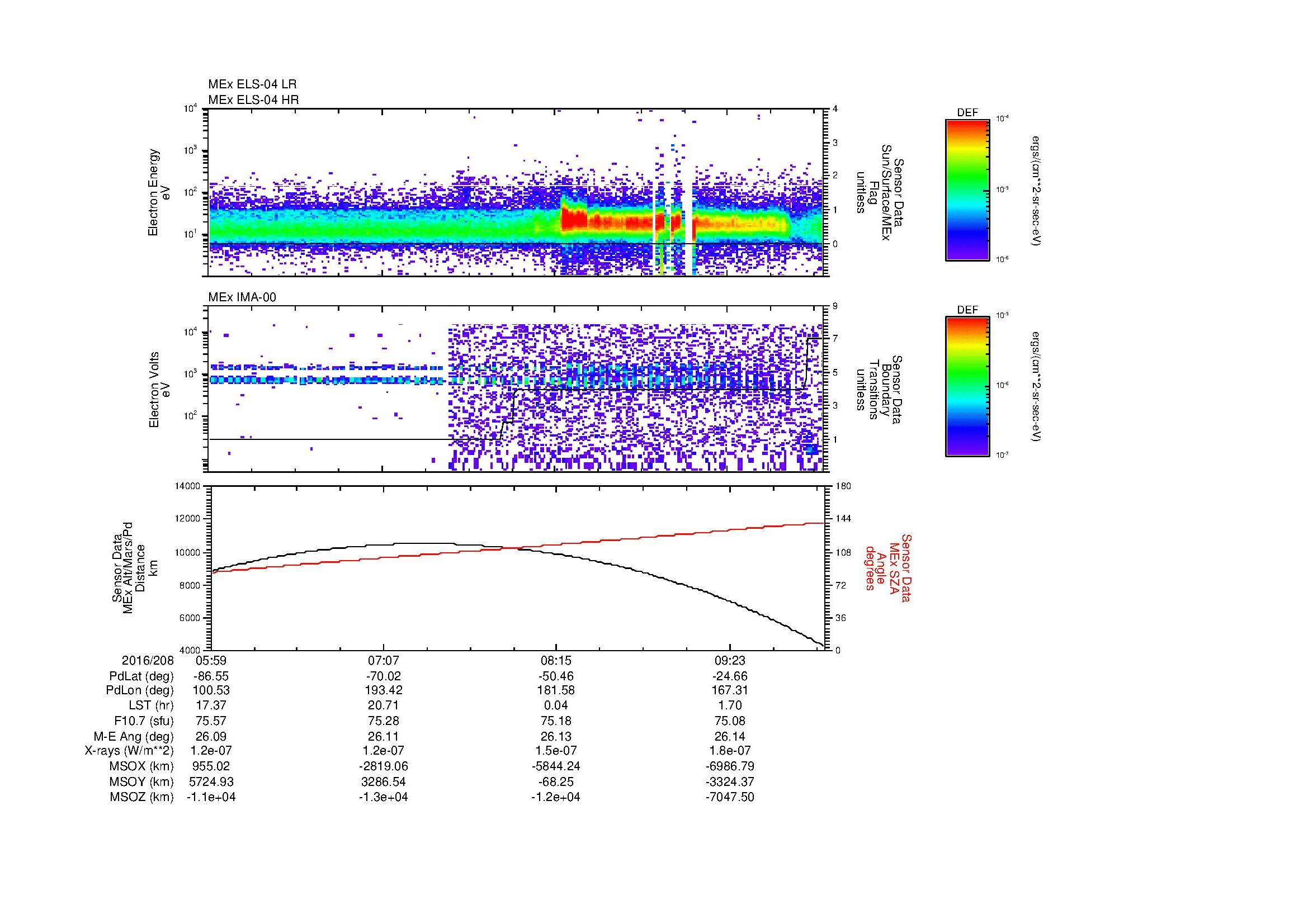The width and height of the screenshot is (1308, 924).
Task: Click the MSOZ value -7047.50
Action: tap(730, 797)
